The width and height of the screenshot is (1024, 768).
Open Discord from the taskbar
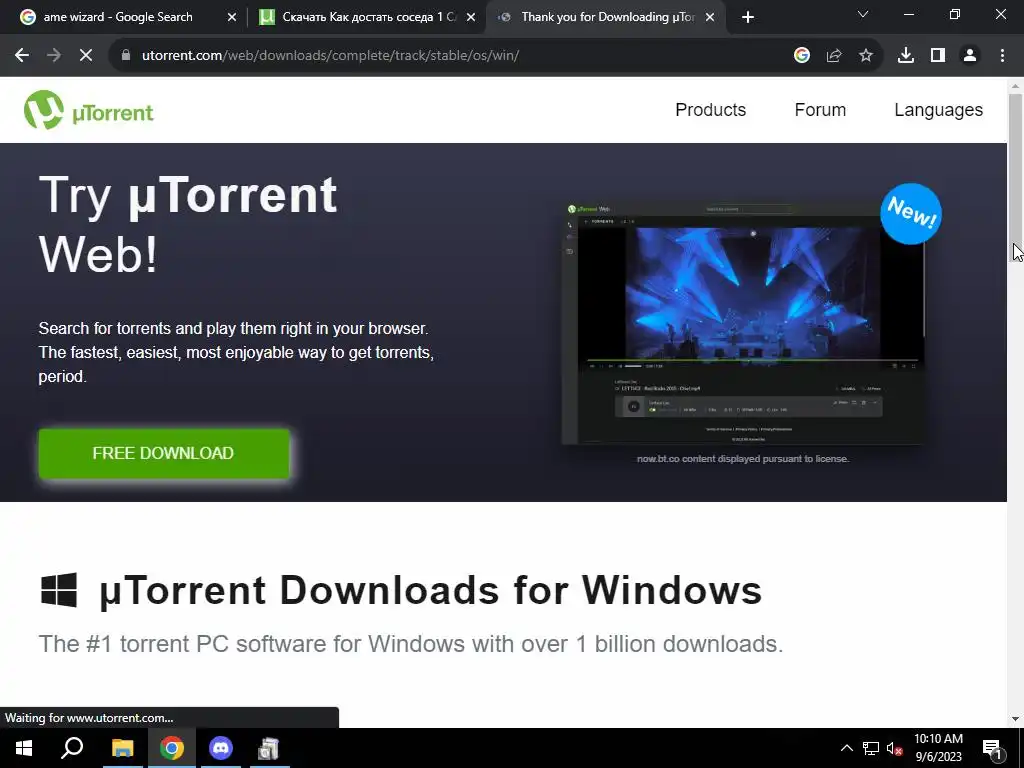point(221,748)
